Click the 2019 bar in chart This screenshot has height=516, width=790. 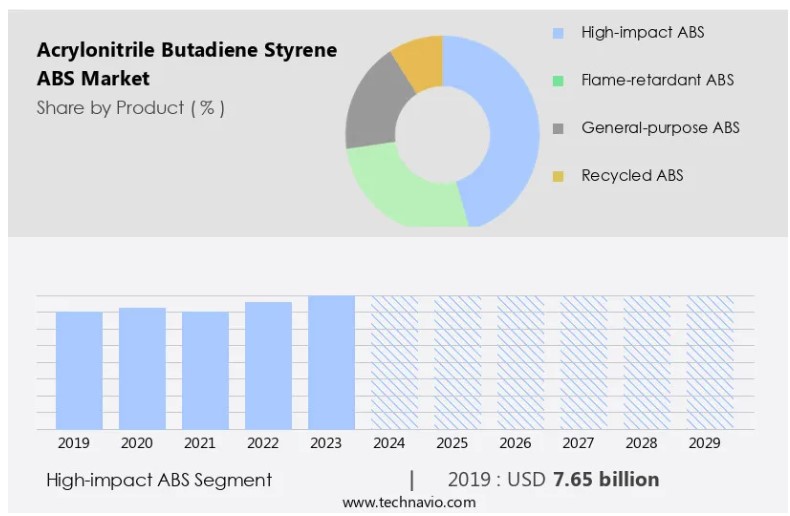[x=79, y=370]
